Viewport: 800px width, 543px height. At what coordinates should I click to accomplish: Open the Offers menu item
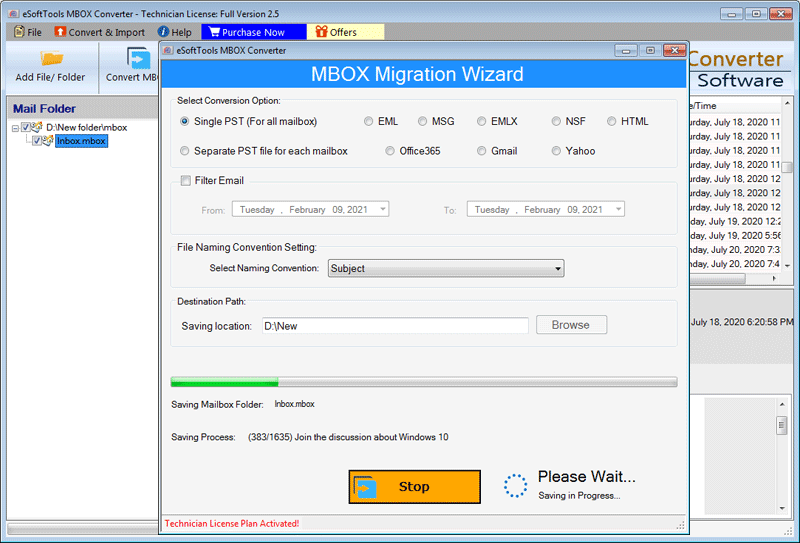[x=345, y=32]
